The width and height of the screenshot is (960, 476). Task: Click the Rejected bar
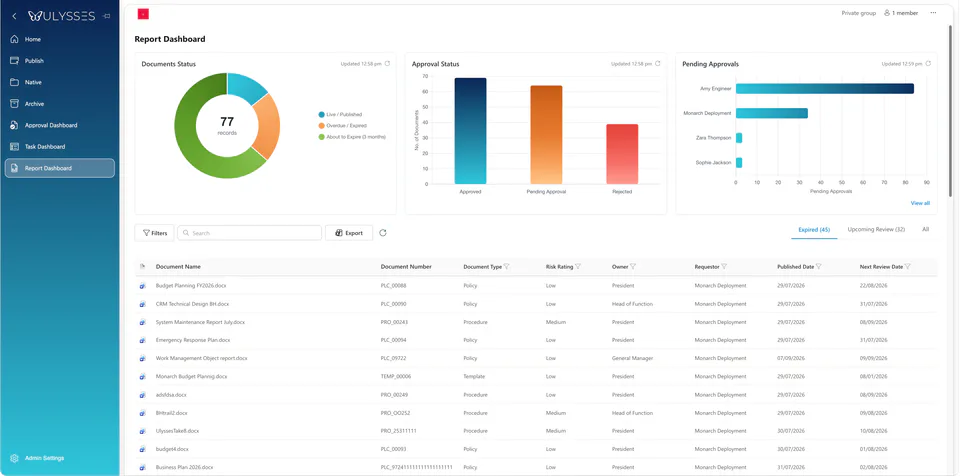click(622, 154)
